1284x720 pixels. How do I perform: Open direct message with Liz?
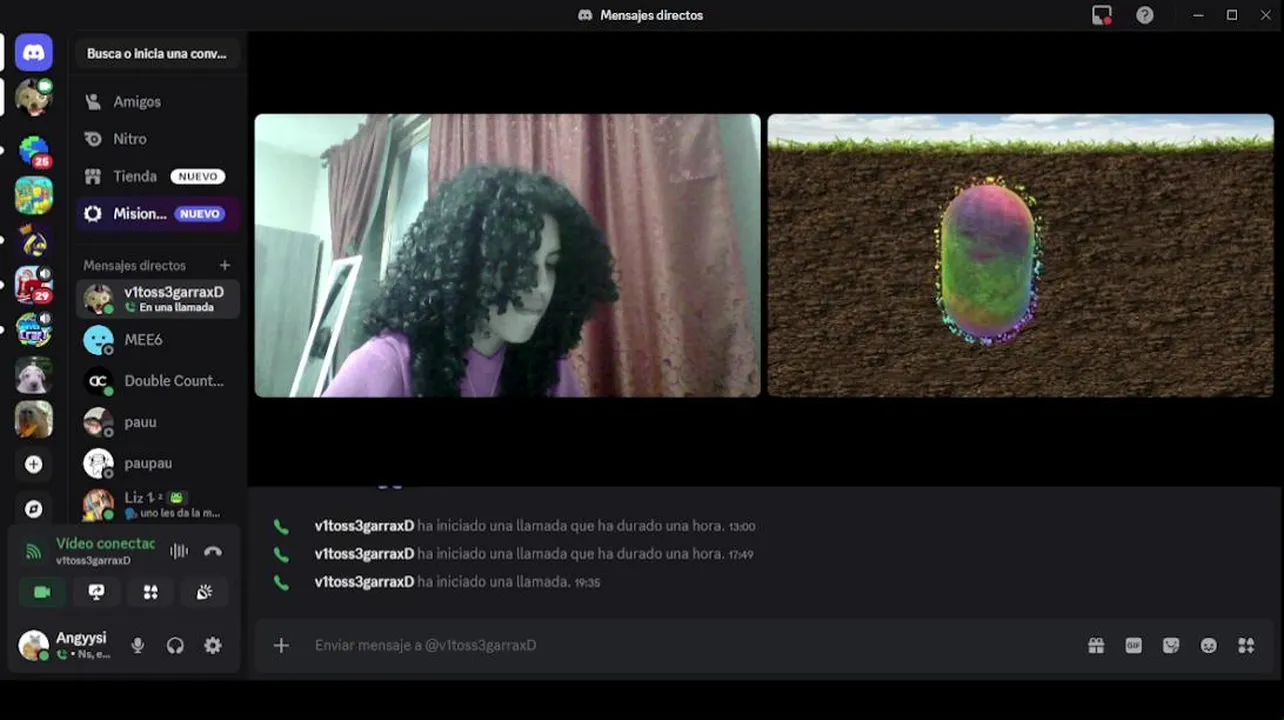(158, 504)
